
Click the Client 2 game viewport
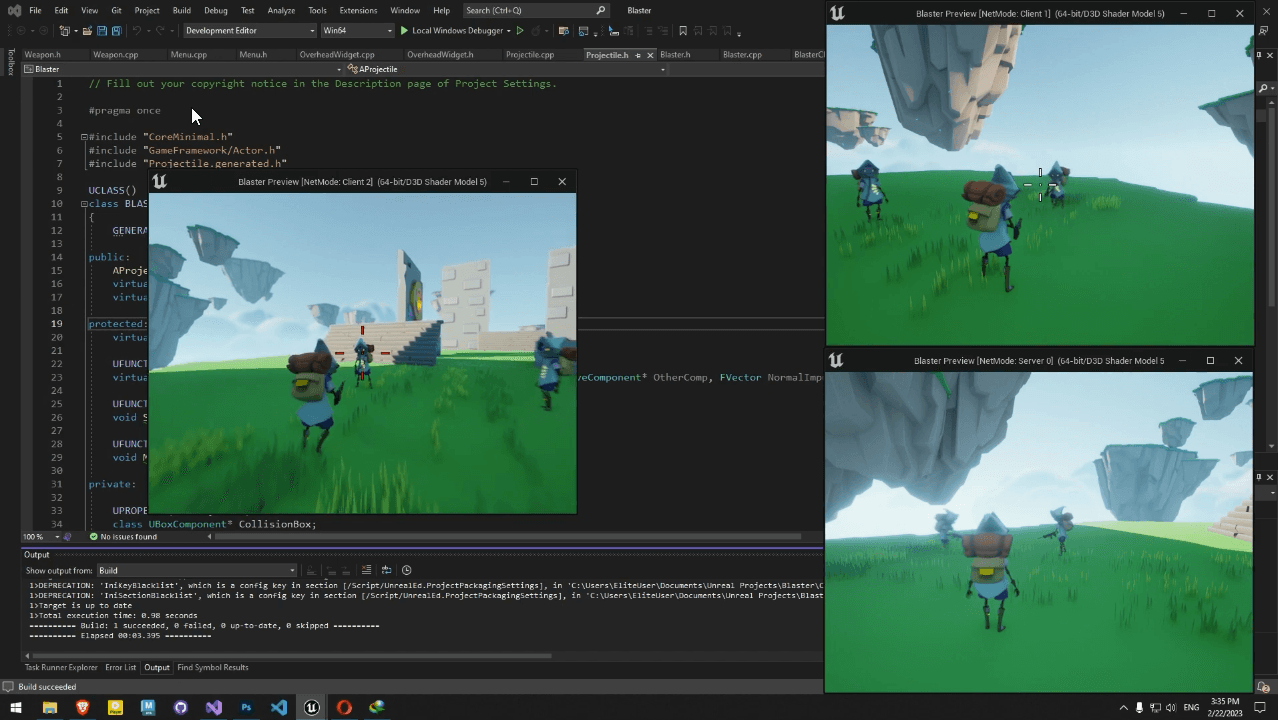pyautogui.click(x=362, y=353)
